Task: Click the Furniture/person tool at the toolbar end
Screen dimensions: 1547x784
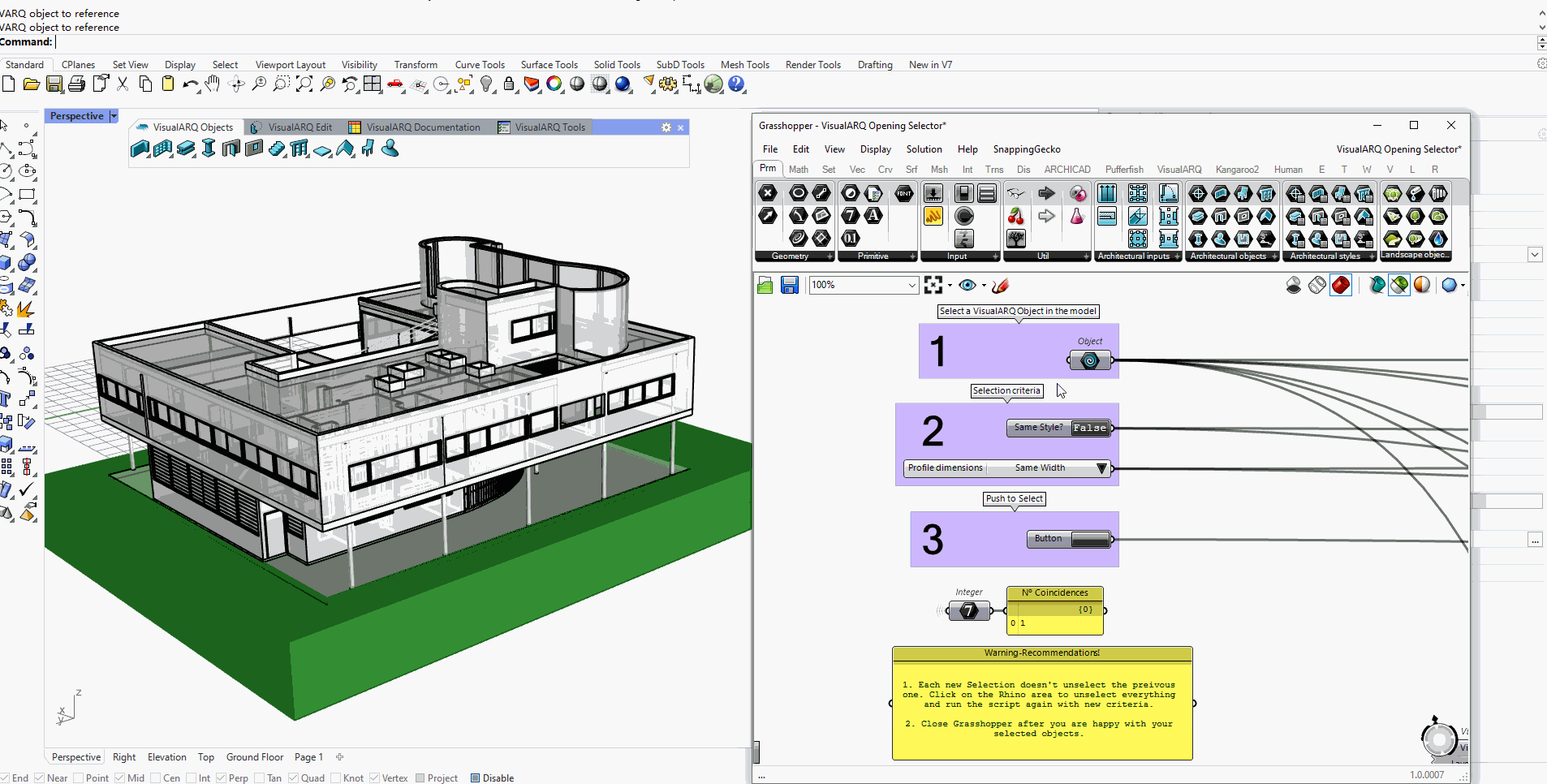Action: coord(390,149)
